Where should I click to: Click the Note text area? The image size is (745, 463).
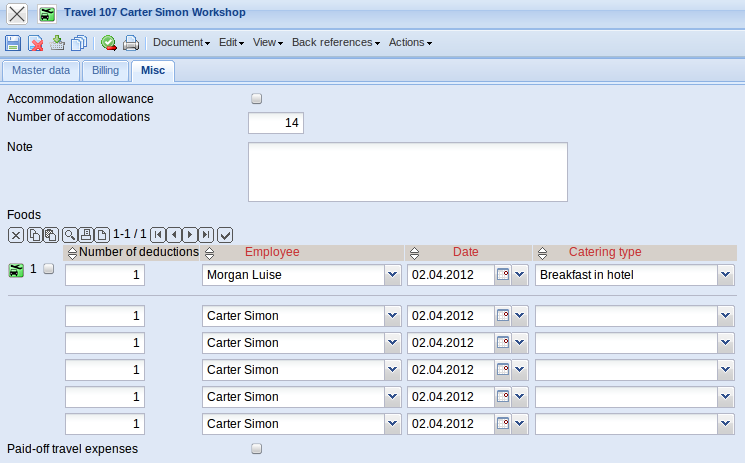tap(407, 172)
